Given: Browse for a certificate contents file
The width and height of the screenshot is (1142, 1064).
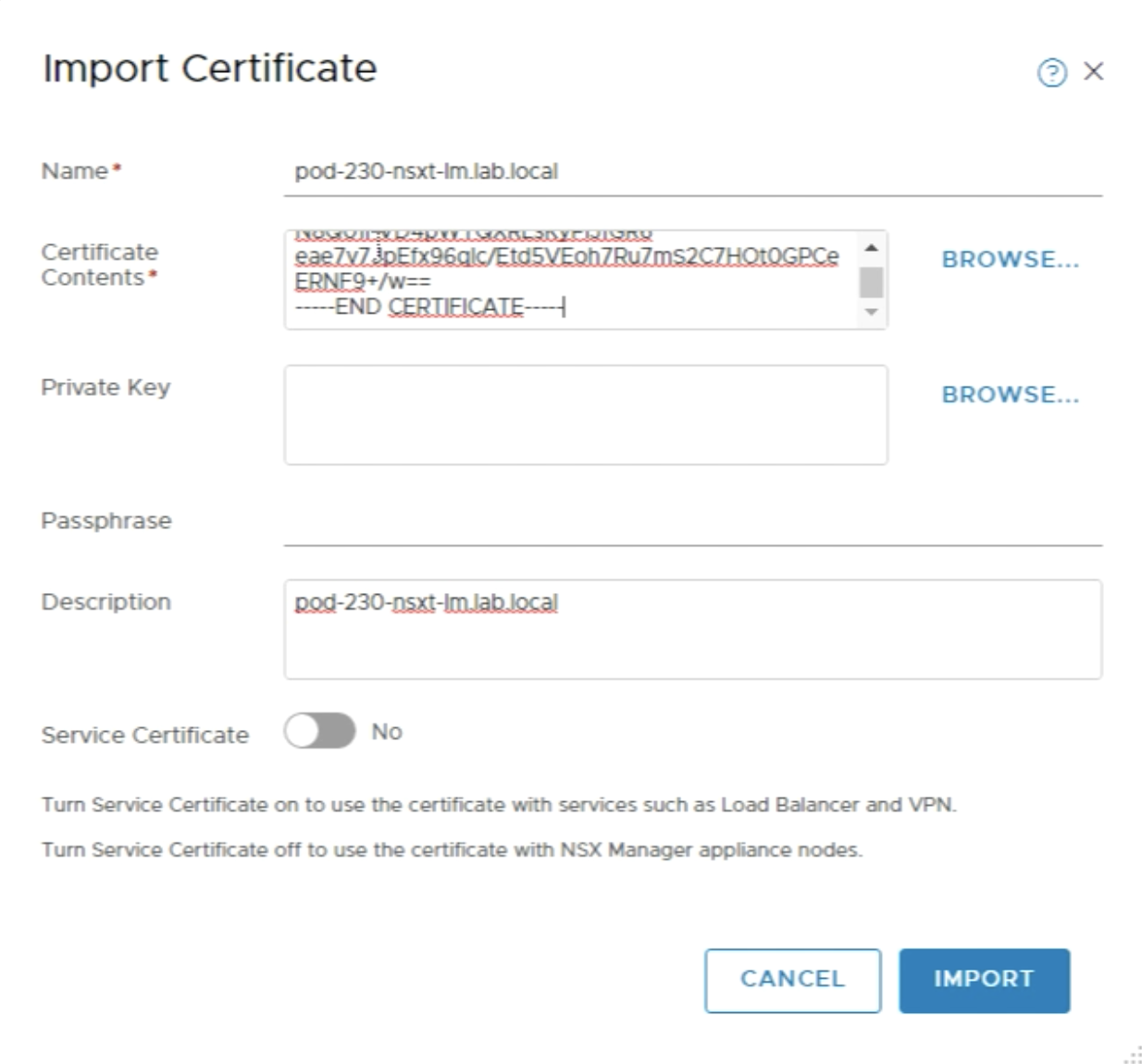Looking at the screenshot, I should [x=1010, y=260].
